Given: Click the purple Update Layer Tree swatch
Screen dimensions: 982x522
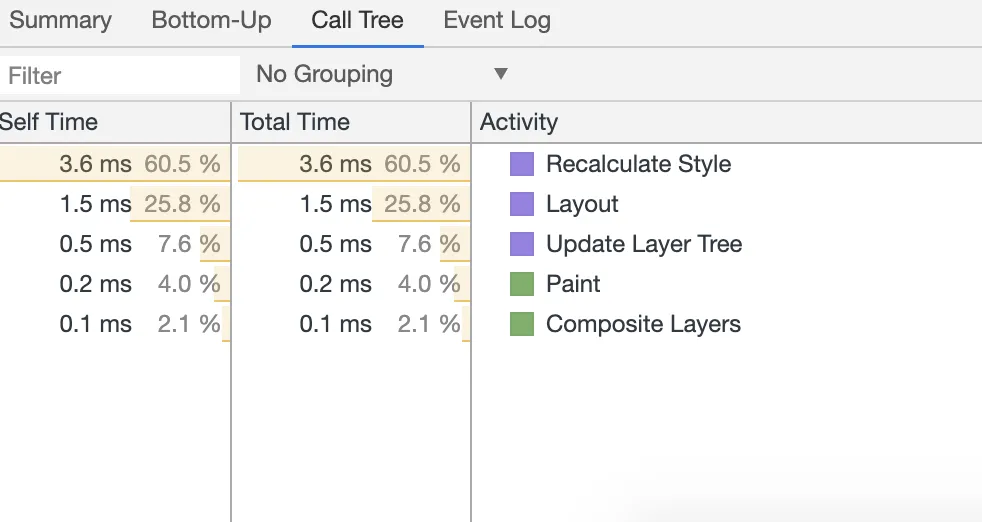Looking at the screenshot, I should click(x=522, y=244).
